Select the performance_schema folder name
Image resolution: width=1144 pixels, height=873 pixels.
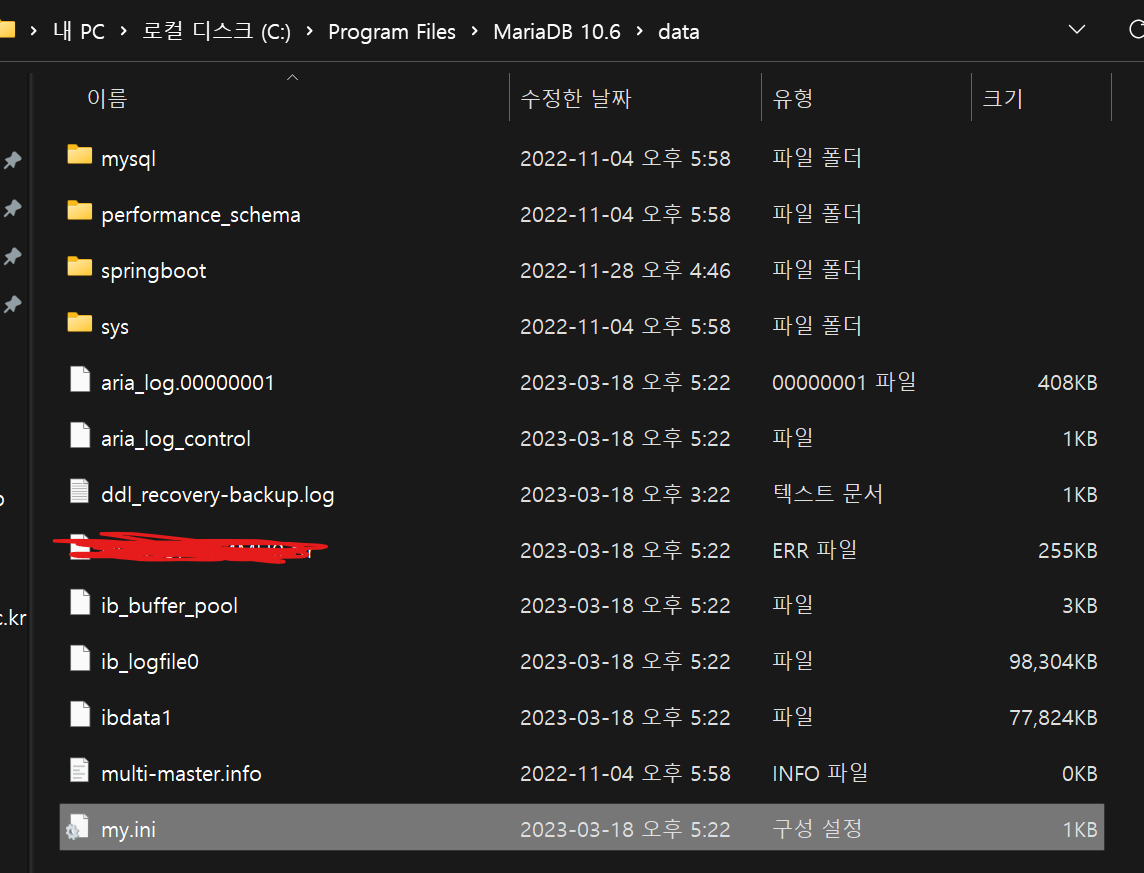tap(201, 214)
